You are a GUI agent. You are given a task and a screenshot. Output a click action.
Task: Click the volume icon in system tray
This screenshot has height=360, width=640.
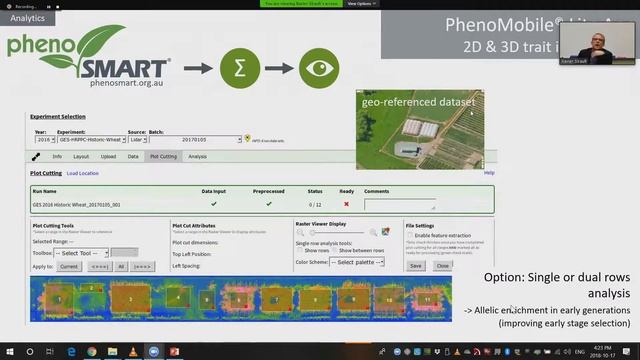(x=567, y=351)
